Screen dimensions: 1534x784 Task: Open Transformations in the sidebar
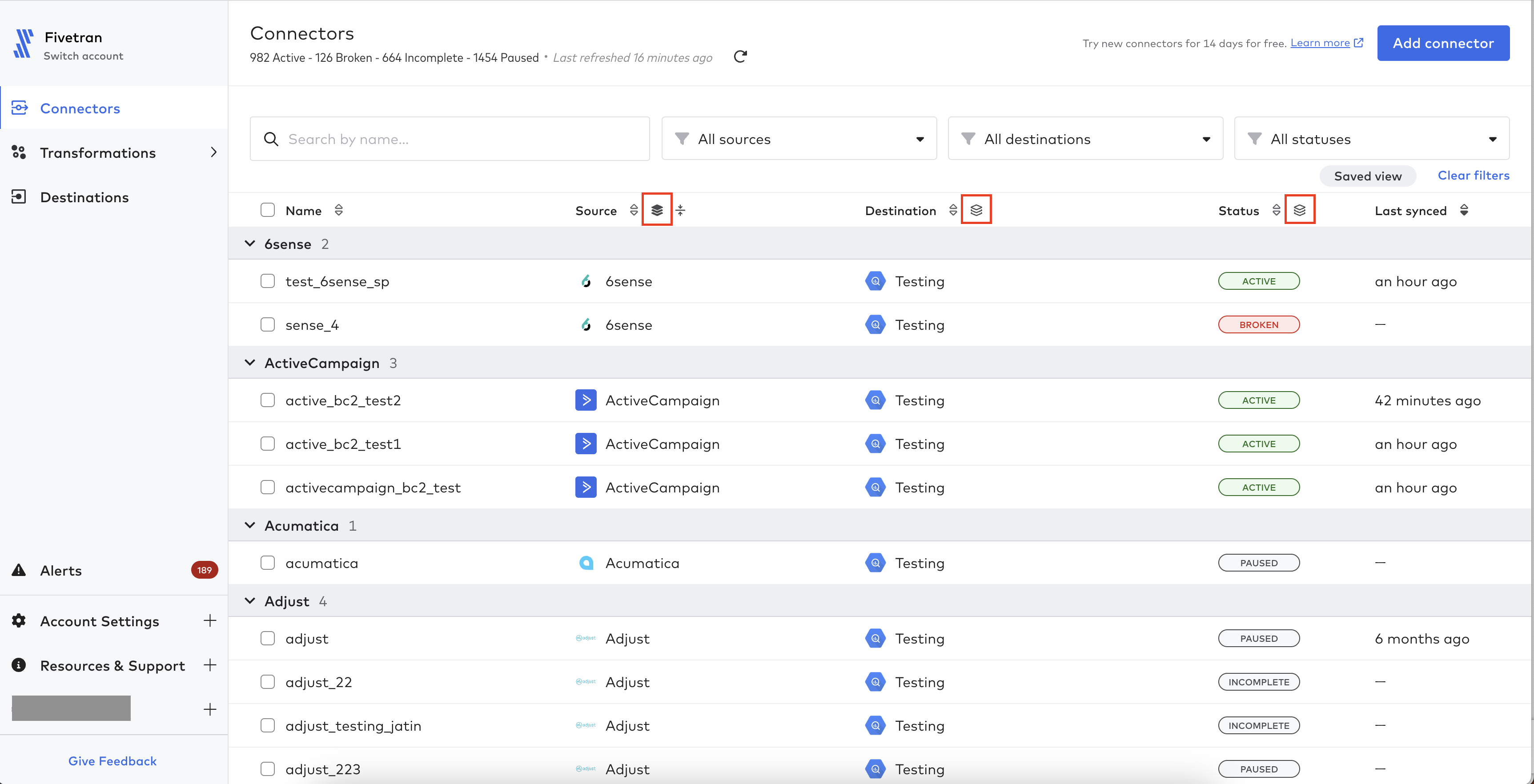pyautogui.click(x=114, y=152)
